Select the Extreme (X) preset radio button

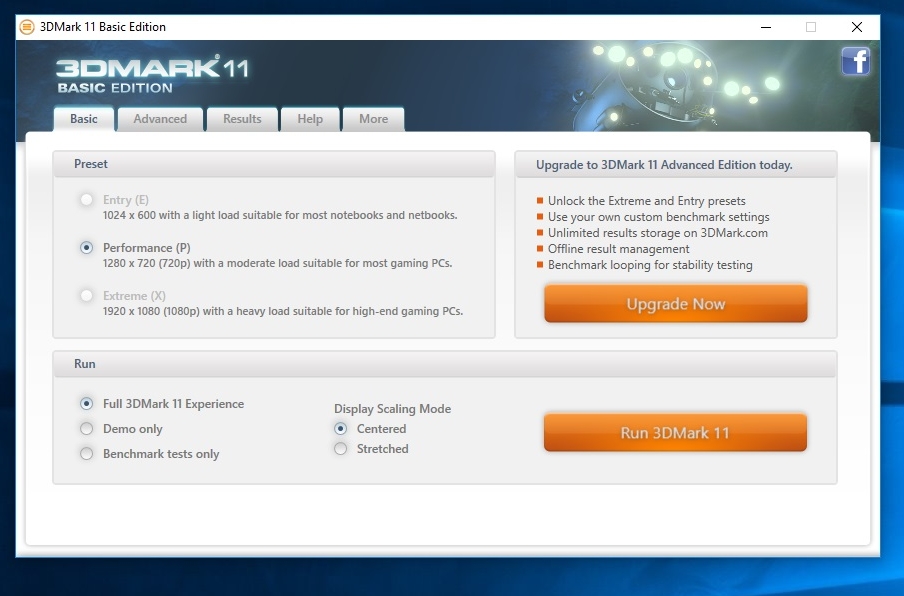tap(86, 296)
